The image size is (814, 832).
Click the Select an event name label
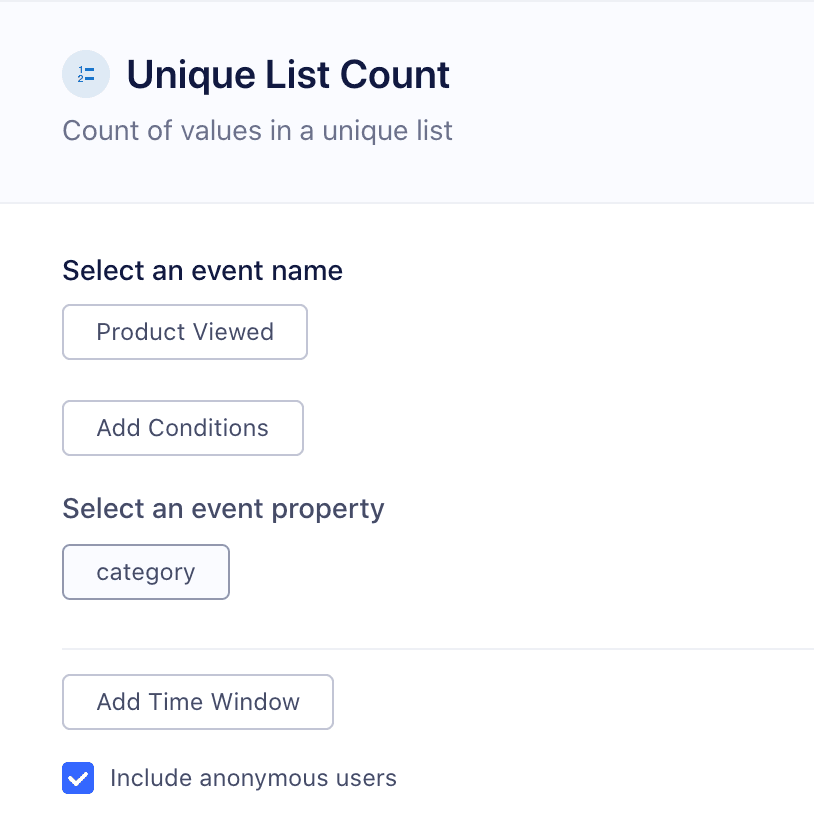click(202, 270)
